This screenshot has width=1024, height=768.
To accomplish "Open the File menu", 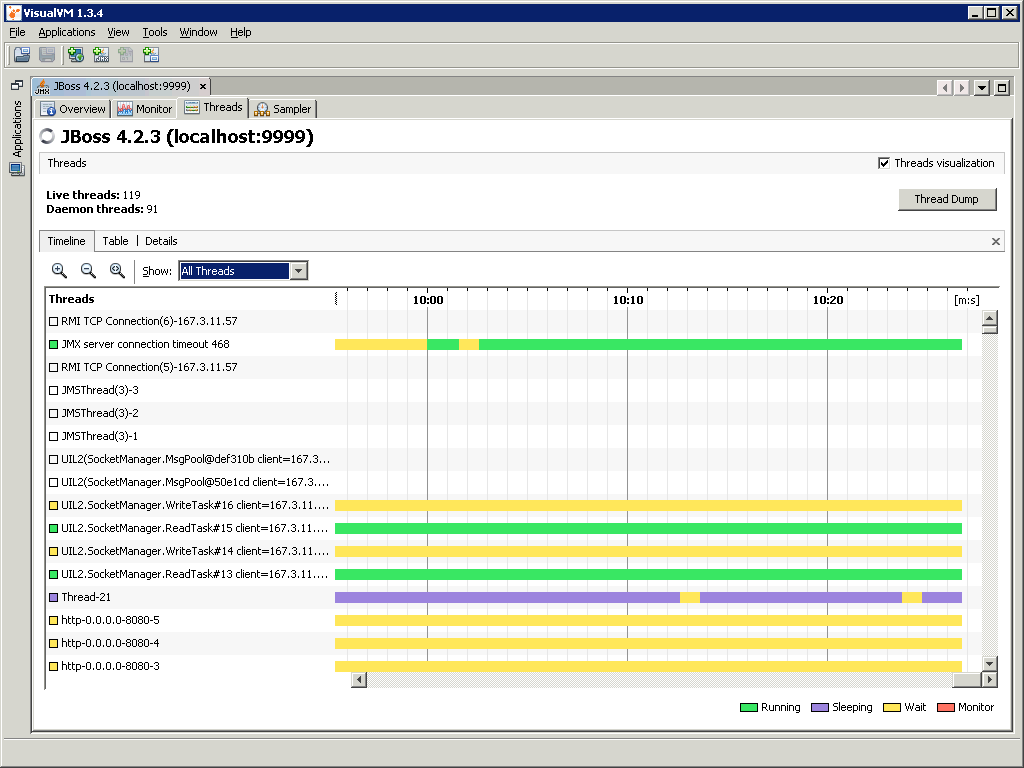I will [x=17, y=32].
